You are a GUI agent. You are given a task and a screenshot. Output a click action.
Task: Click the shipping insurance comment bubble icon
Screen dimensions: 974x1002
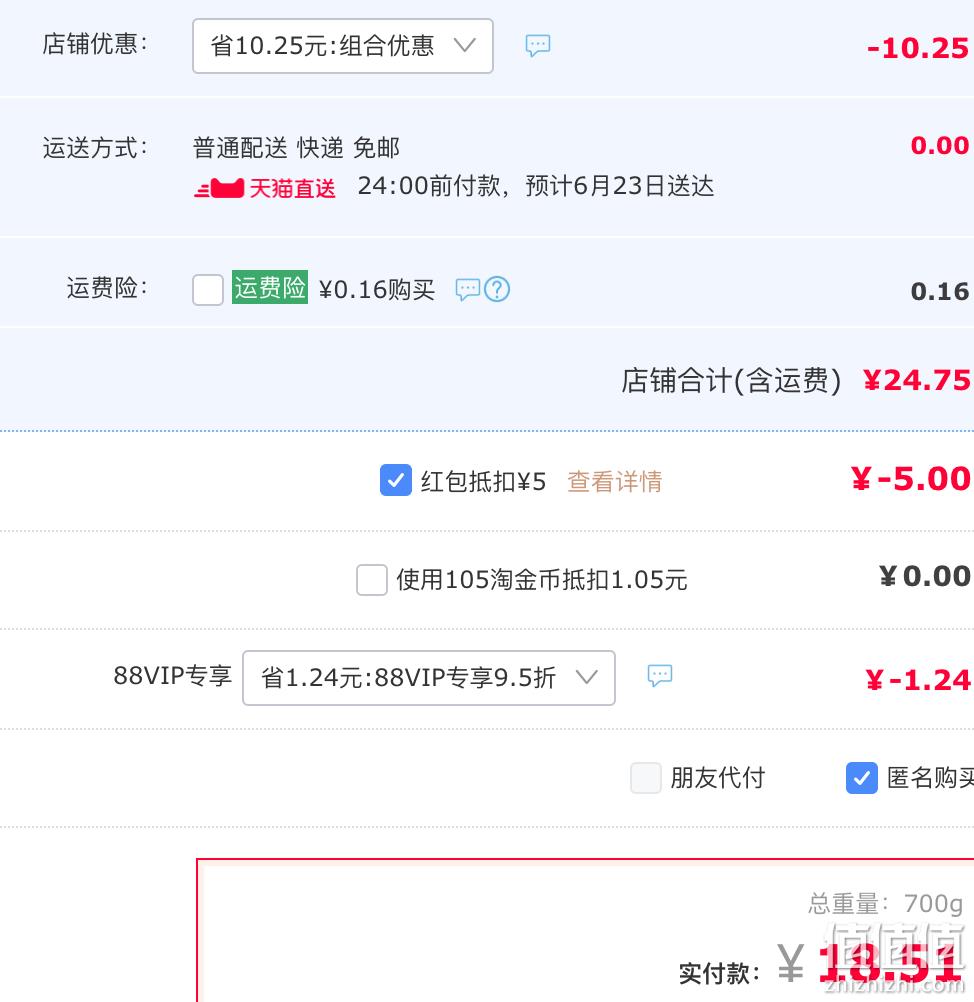467,289
